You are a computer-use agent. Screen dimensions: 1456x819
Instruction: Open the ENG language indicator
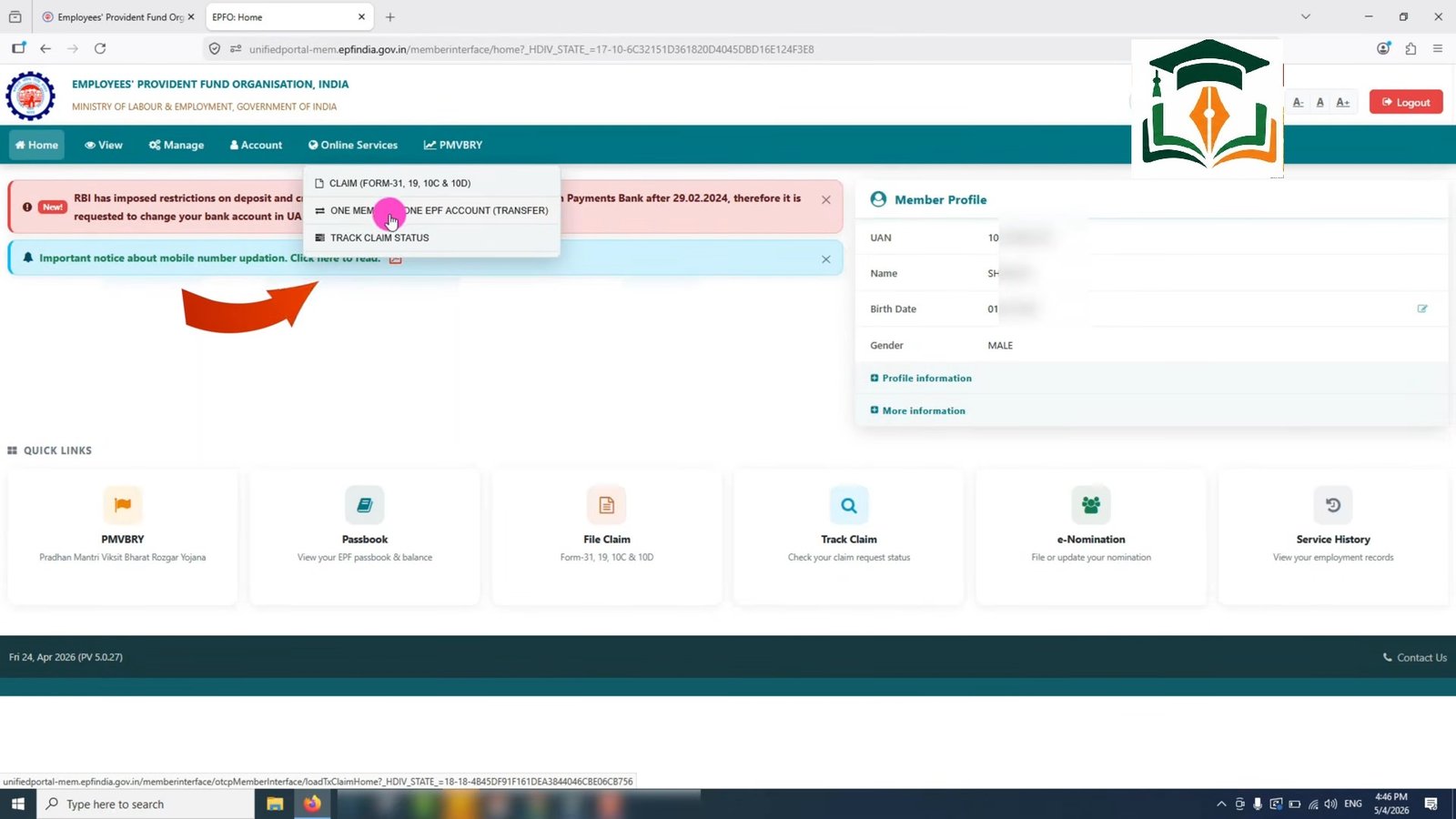point(1353,804)
